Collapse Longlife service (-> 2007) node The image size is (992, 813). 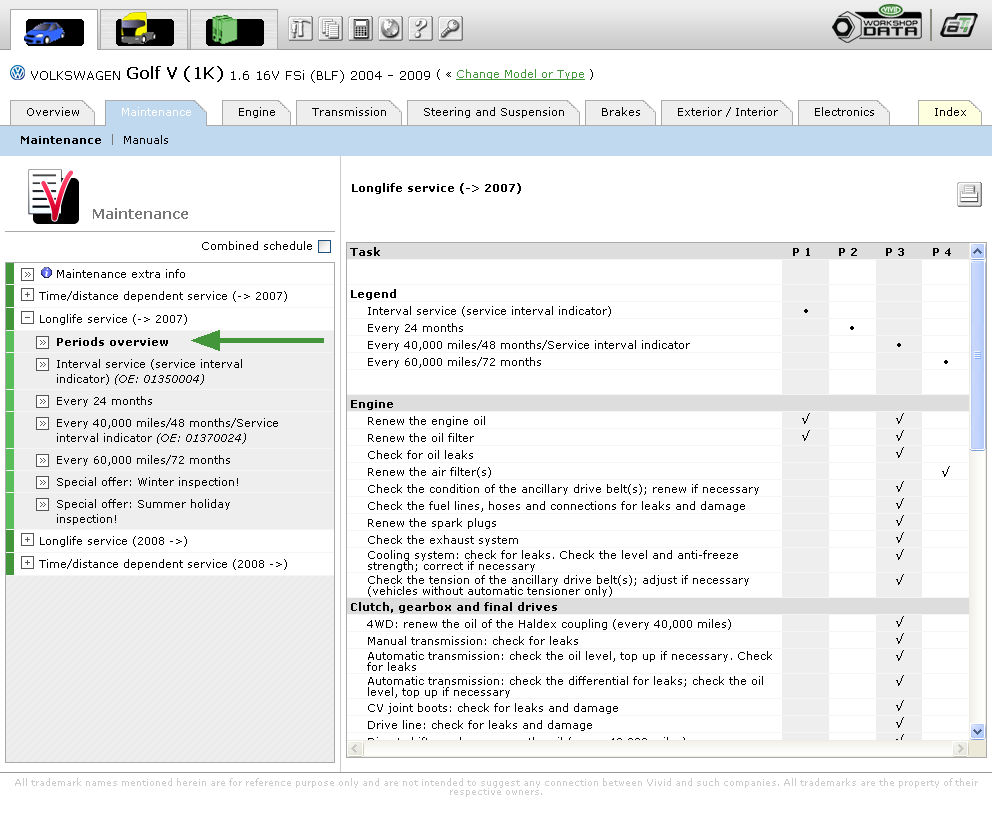pyautogui.click(x=27, y=318)
